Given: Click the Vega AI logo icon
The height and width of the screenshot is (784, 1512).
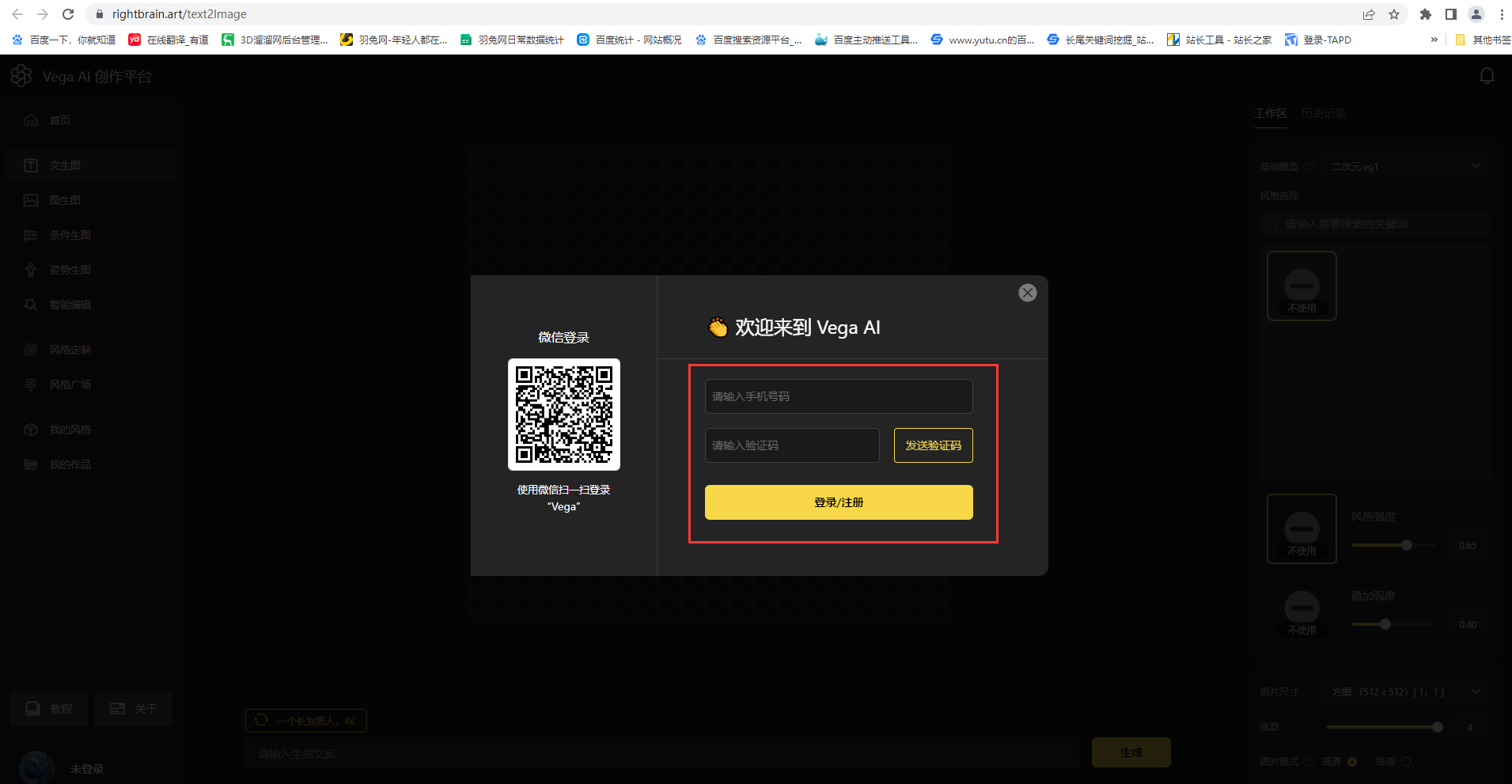Looking at the screenshot, I should [x=21, y=76].
